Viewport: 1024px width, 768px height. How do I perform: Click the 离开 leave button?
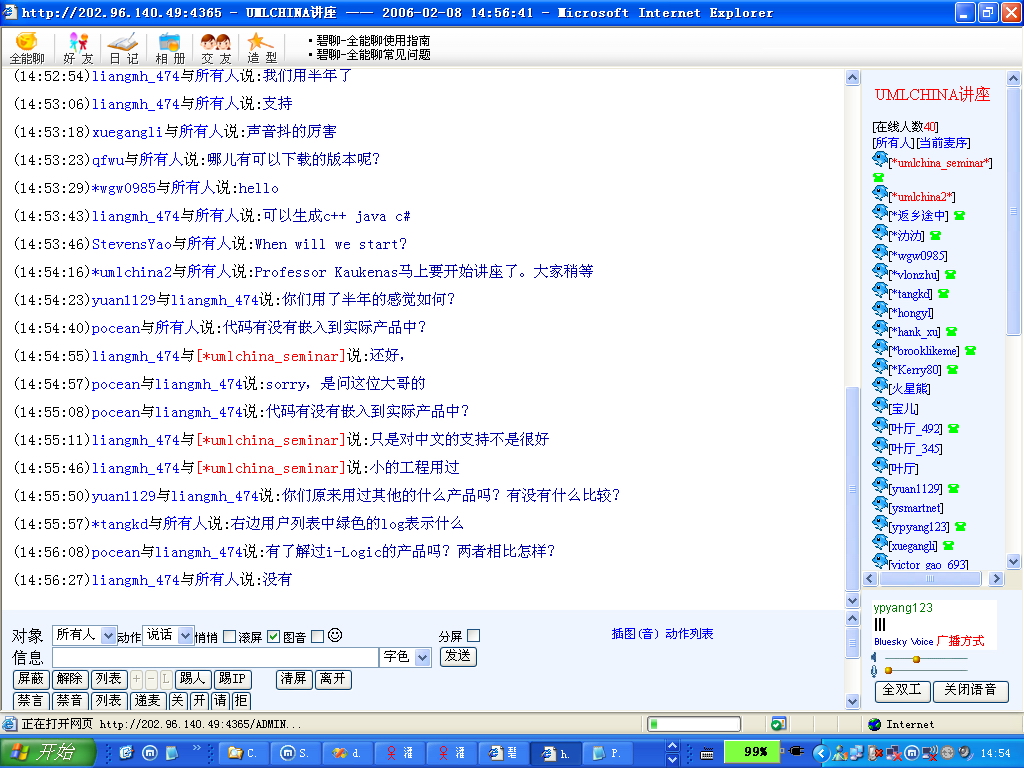(x=334, y=679)
